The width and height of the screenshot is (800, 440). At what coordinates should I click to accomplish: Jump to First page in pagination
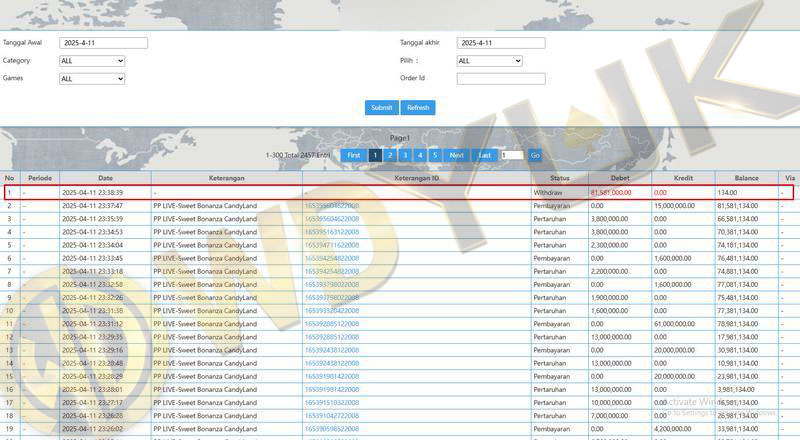point(353,155)
